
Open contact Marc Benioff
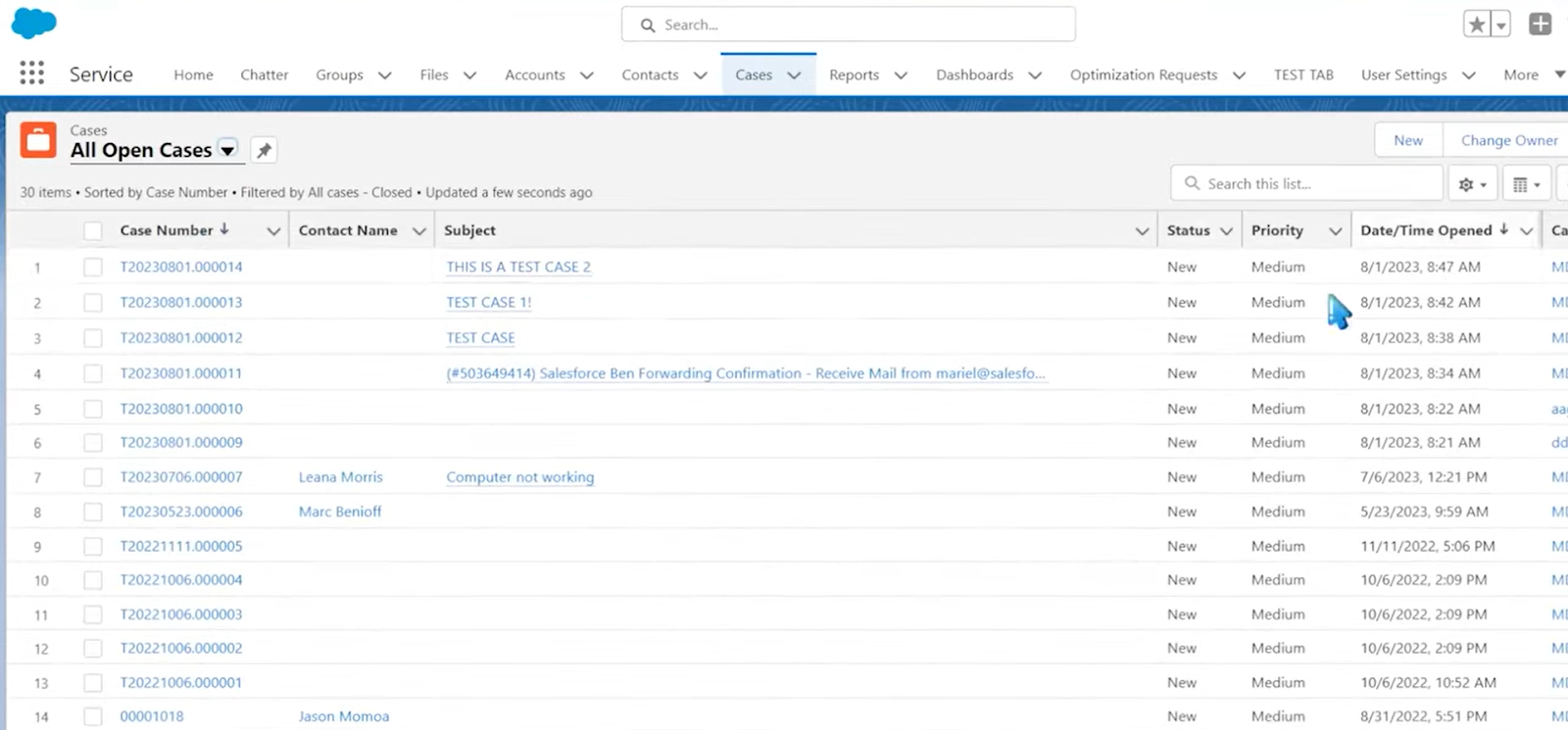340,511
